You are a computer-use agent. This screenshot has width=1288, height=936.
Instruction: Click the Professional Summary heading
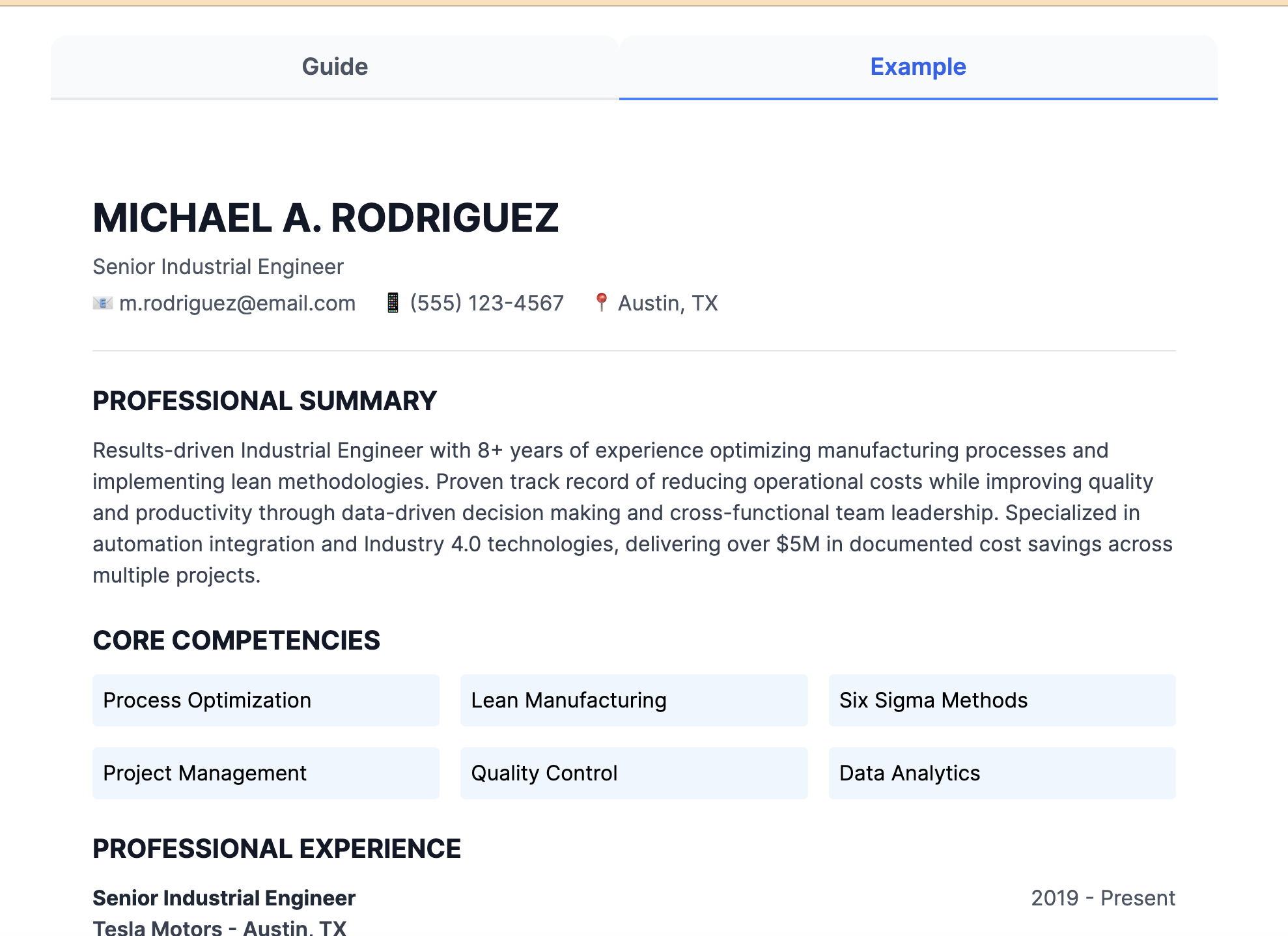coord(264,401)
